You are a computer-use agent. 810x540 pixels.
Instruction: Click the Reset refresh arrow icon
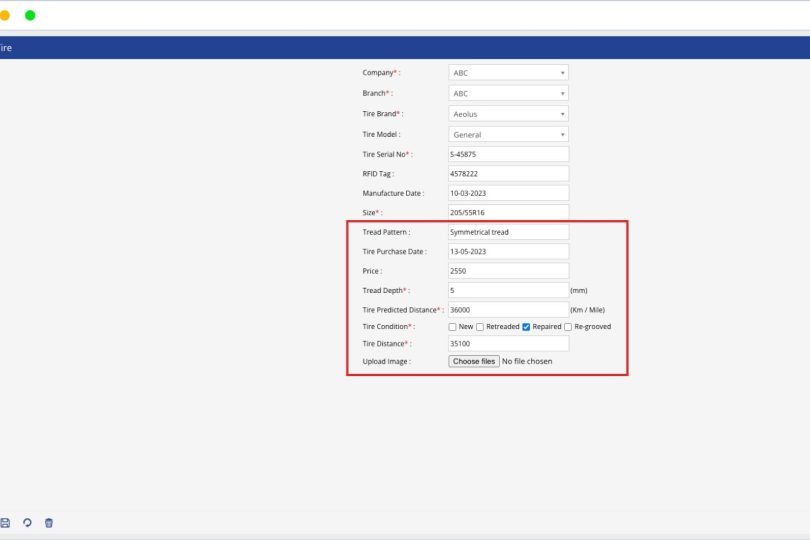[x=27, y=523]
